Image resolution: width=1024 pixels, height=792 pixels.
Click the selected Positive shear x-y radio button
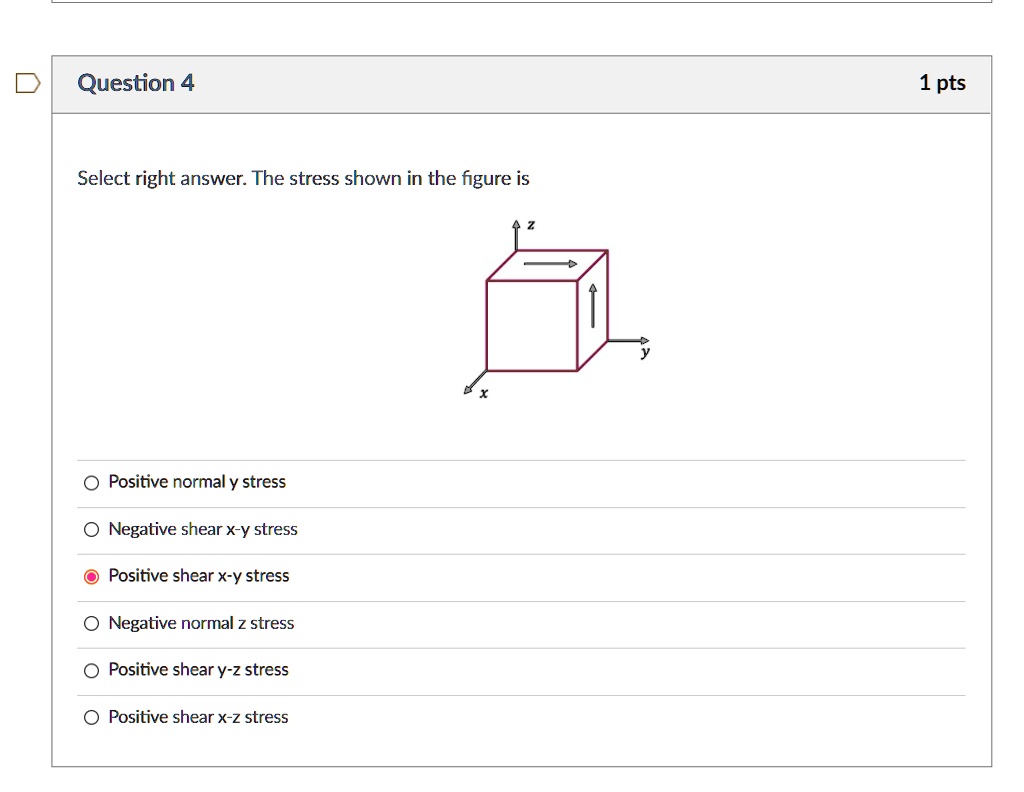[91, 575]
